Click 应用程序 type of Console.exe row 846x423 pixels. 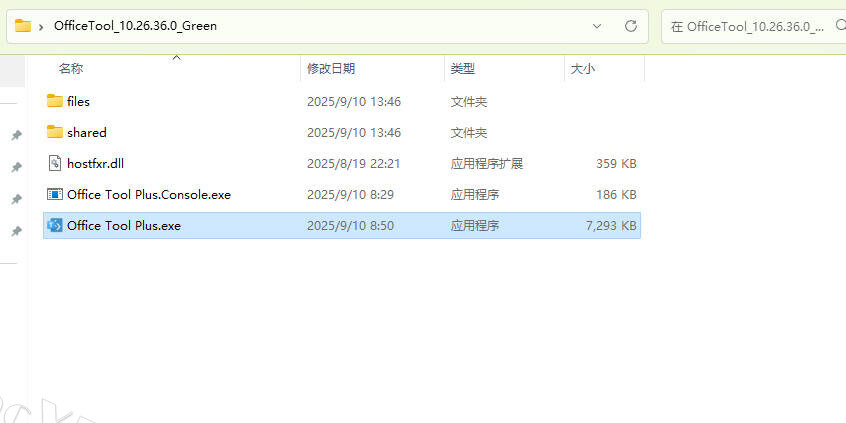pyautogui.click(x=475, y=195)
